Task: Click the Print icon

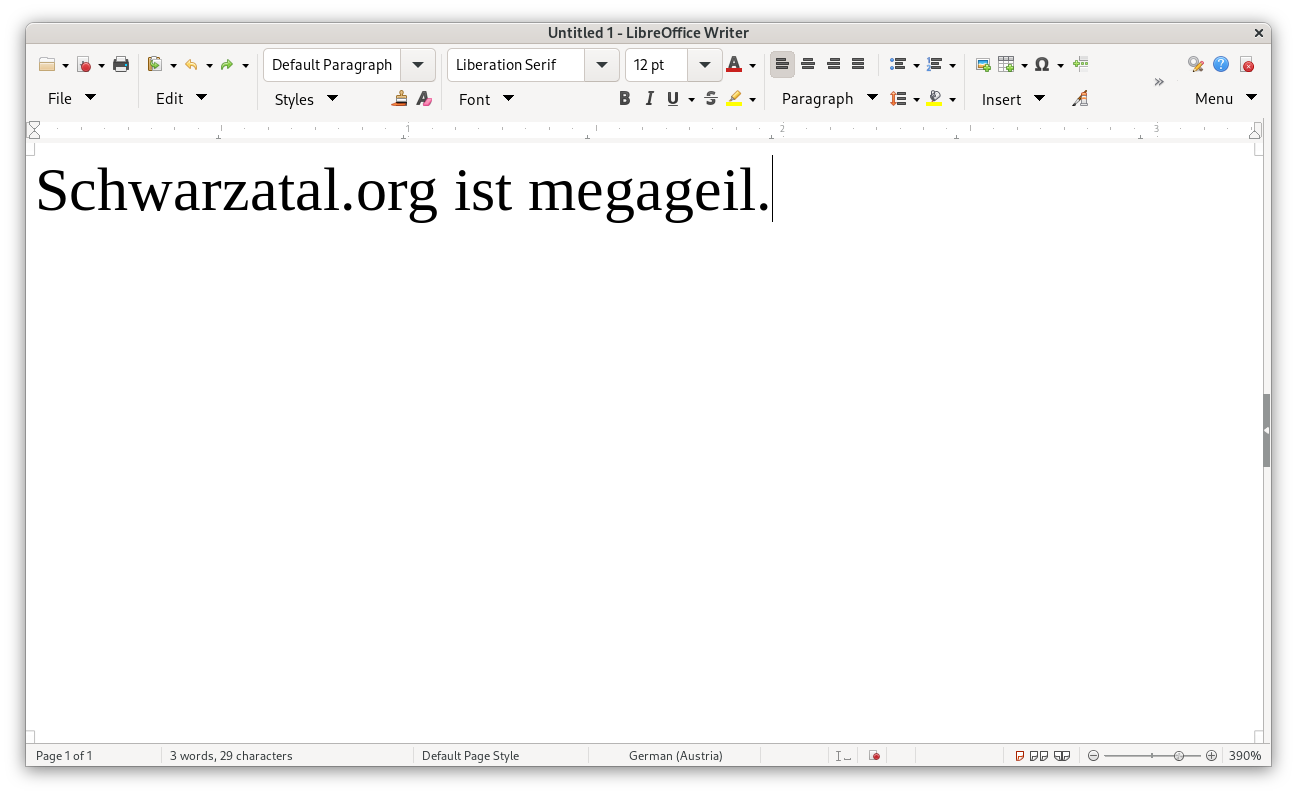Action: point(121,65)
